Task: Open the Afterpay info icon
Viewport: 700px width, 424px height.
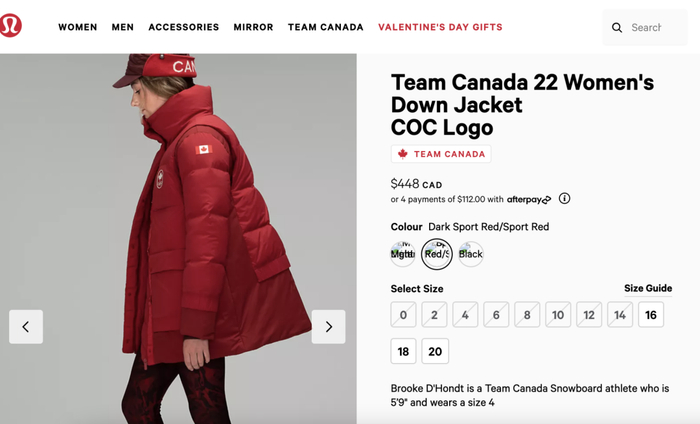Action: (x=564, y=199)
